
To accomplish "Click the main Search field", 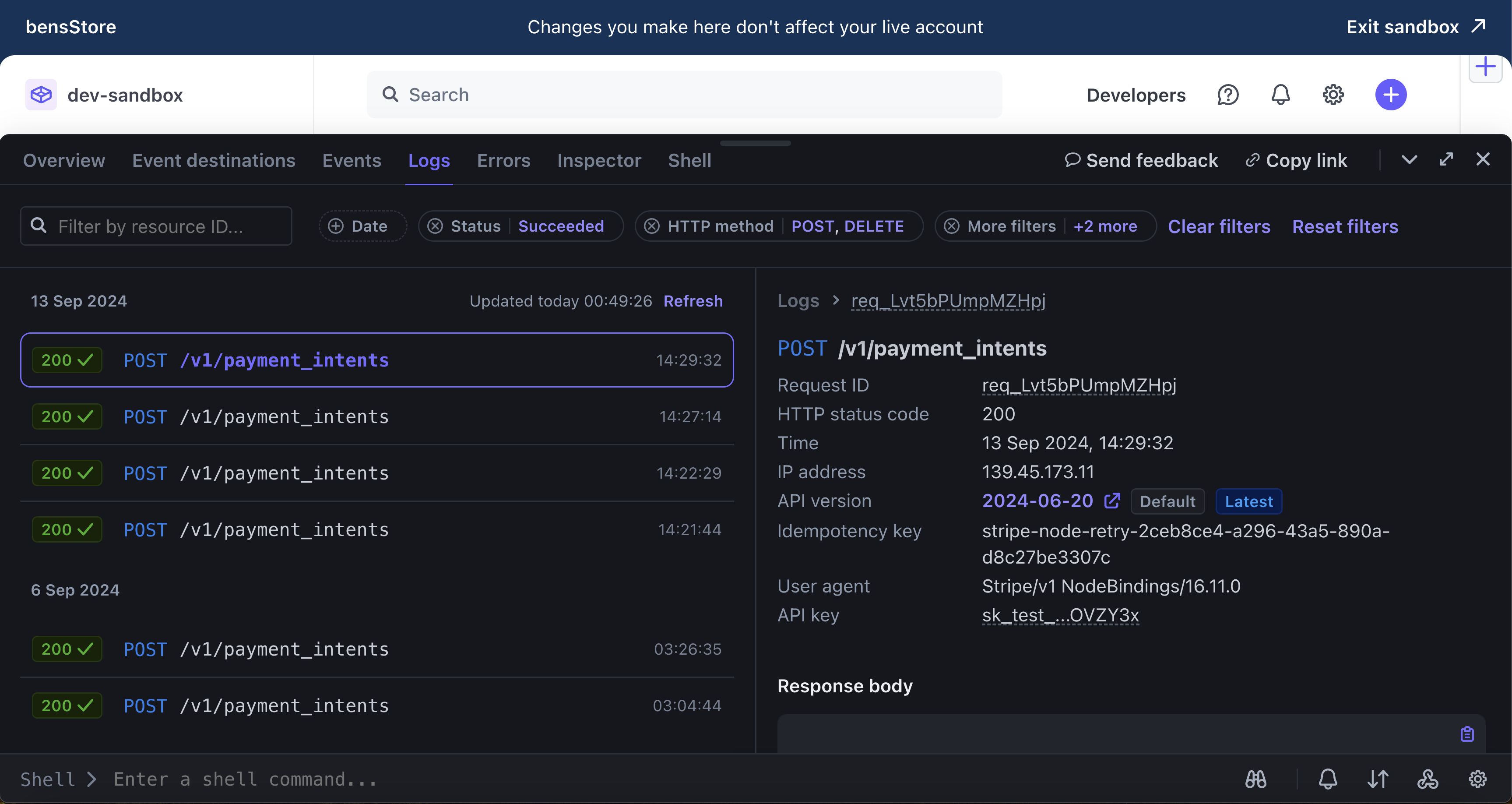I will coord(684,95).
